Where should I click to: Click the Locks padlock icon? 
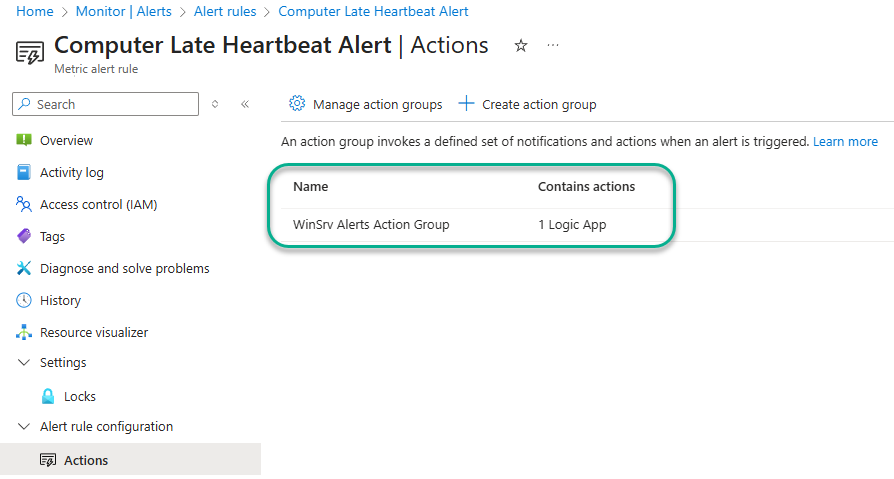tap(48, 396)
